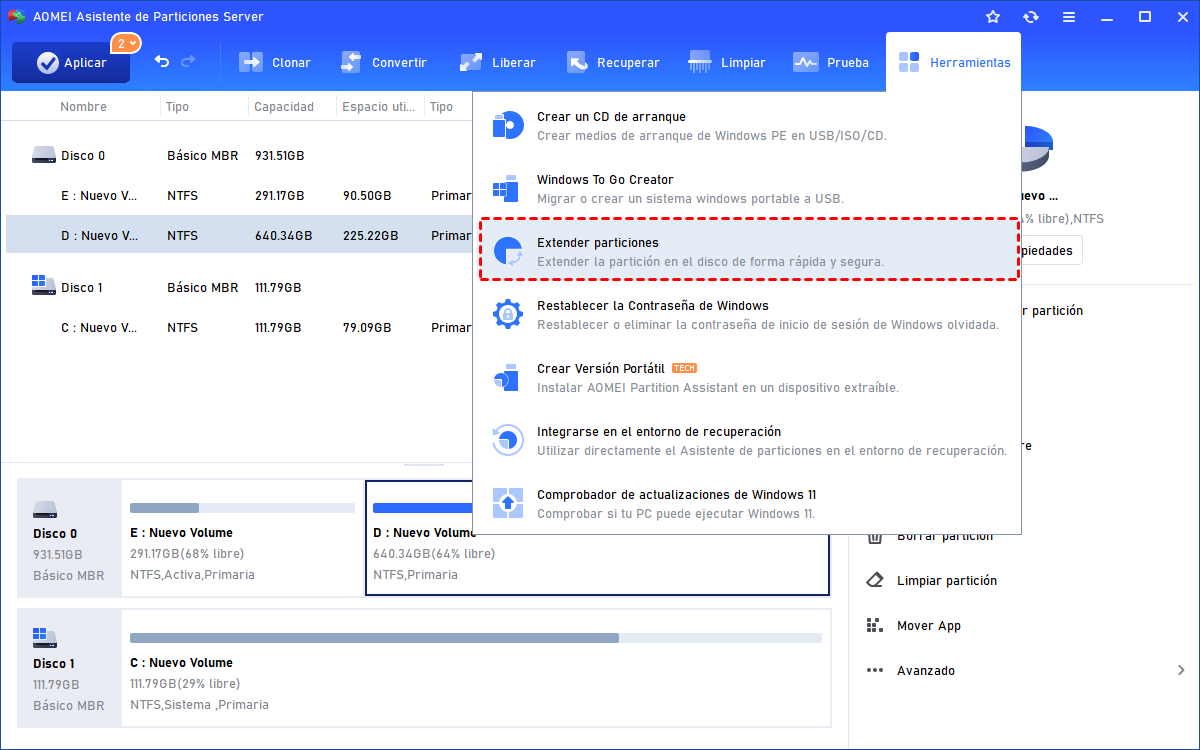
Task: Click the Recuperar toolbar icon
Action: (x=577, y=62)
